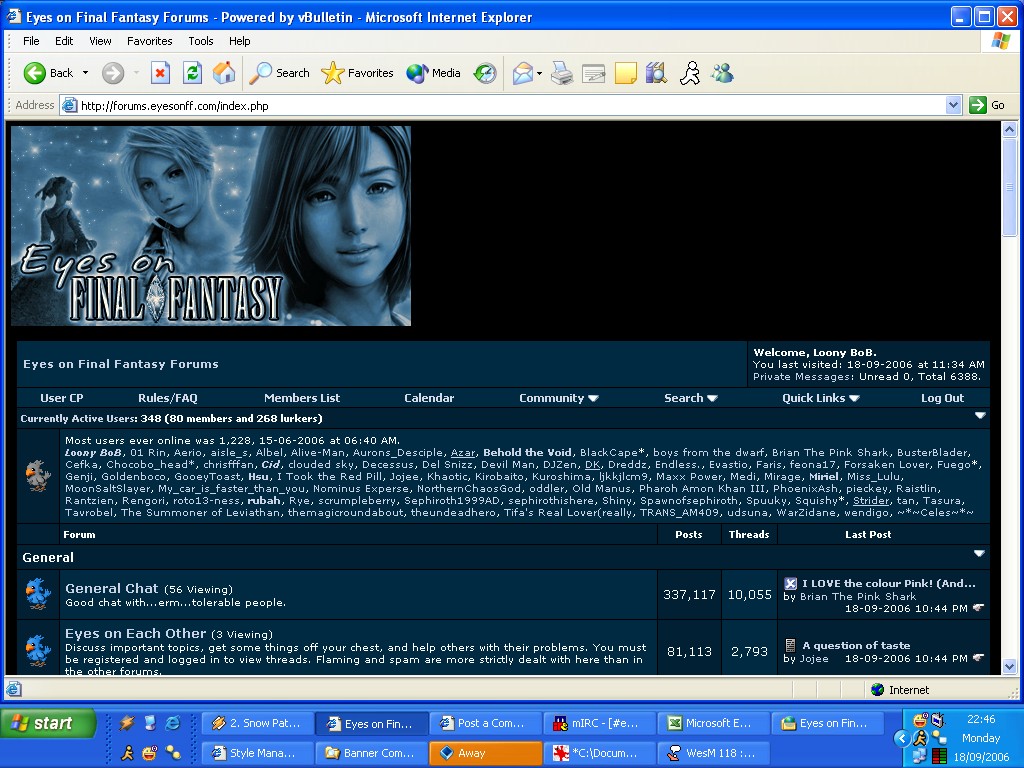
Task: Expand hidden system tray icons arrow
Action: tap(902, 738)
